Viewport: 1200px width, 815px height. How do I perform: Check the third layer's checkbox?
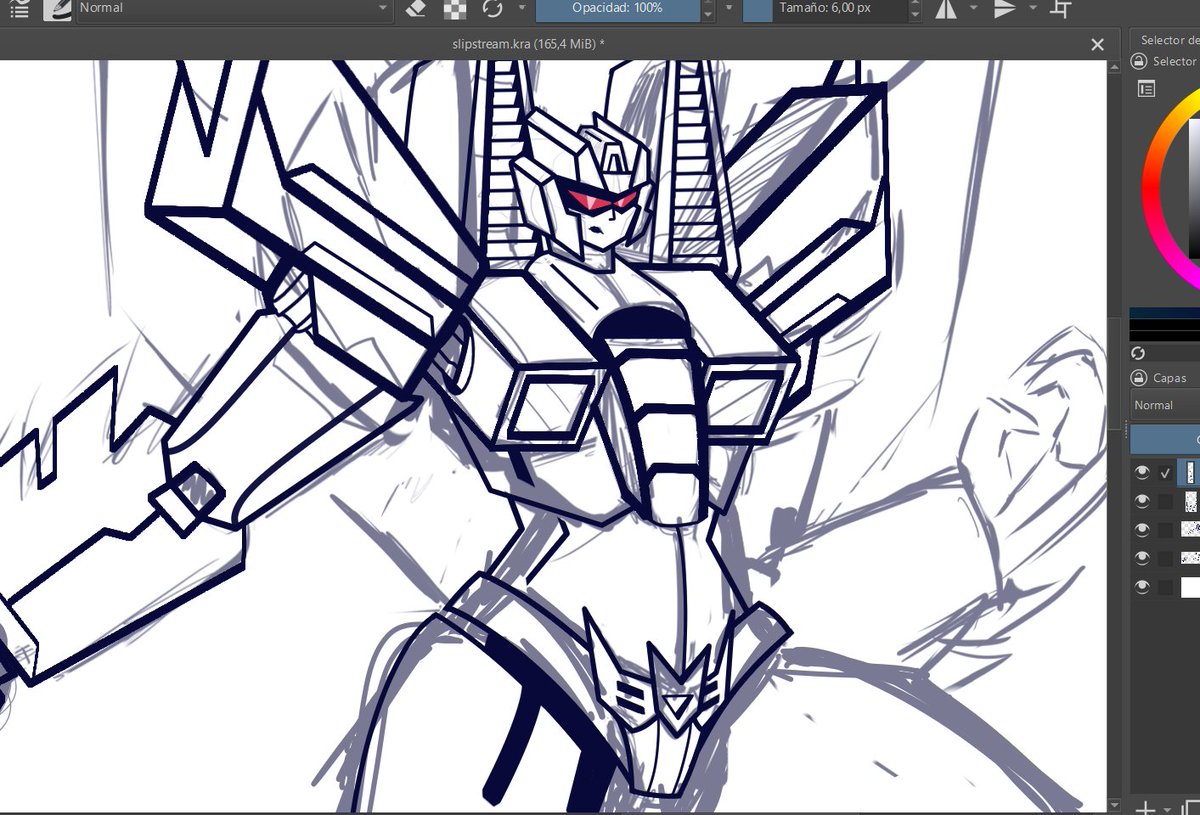(x=1165, y=530)
